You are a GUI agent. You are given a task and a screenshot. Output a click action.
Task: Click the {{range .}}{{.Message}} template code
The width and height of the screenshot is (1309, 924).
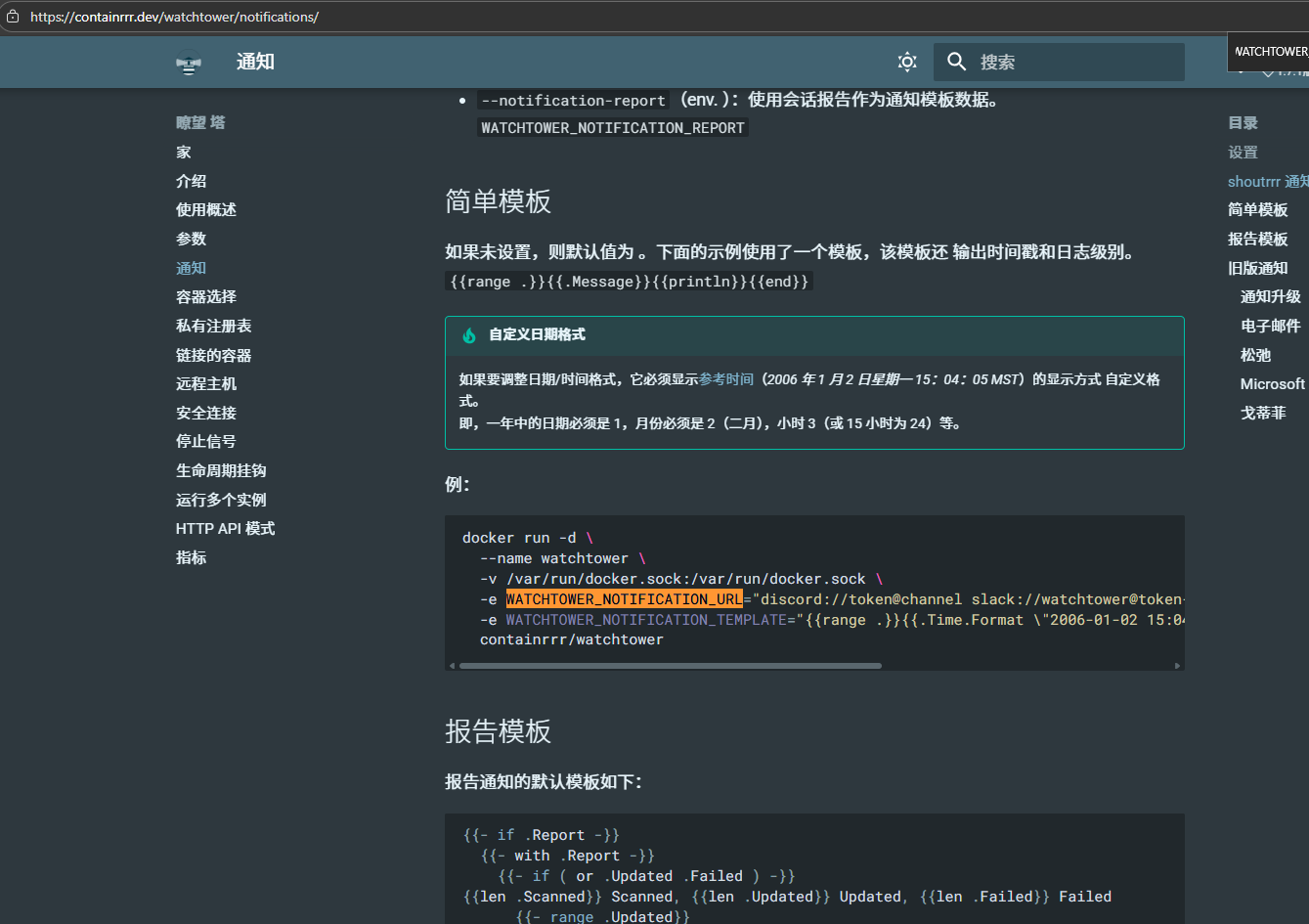(630, 282)
